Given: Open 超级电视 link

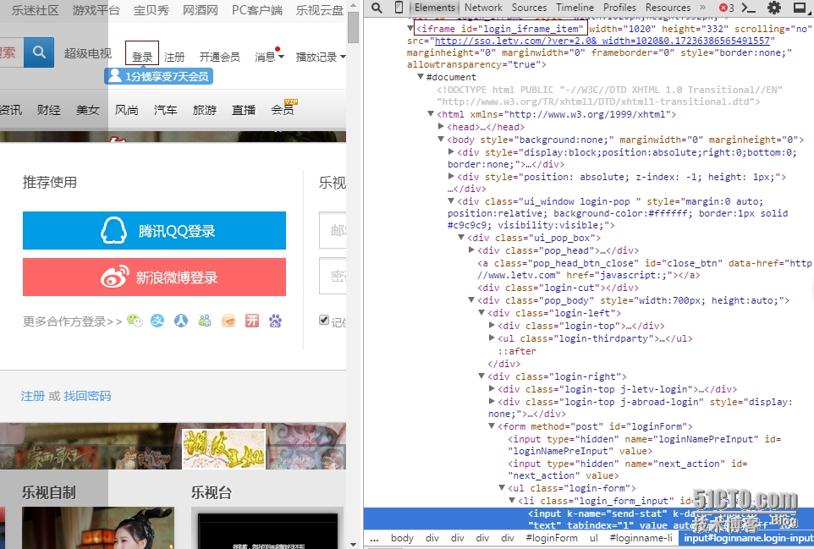Looking at the screenshot, I should [88, 53].
